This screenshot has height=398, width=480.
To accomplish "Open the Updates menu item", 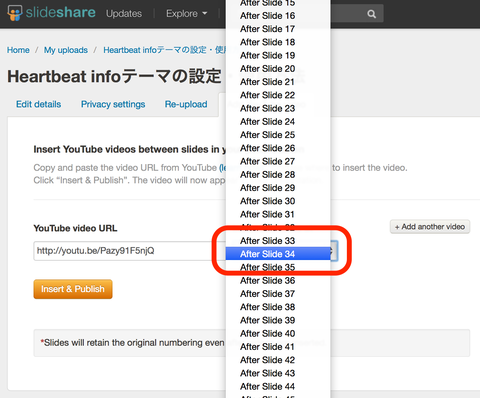I will [x=124, y=14].
